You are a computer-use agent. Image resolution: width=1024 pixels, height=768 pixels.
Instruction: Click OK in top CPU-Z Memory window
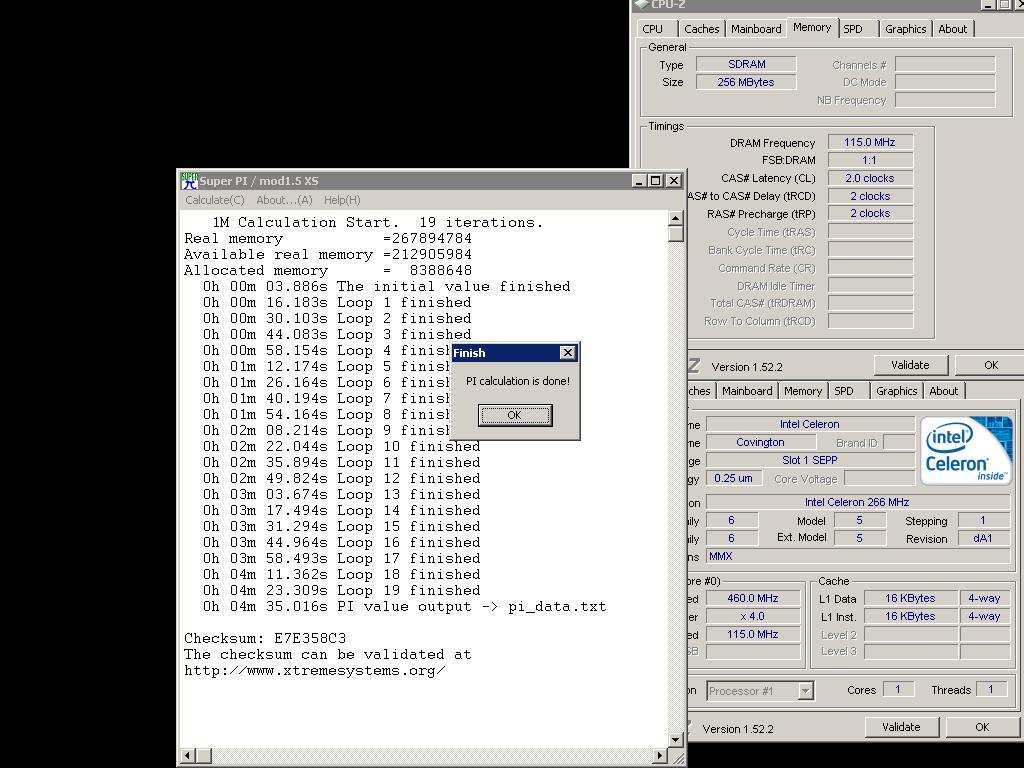991,365
